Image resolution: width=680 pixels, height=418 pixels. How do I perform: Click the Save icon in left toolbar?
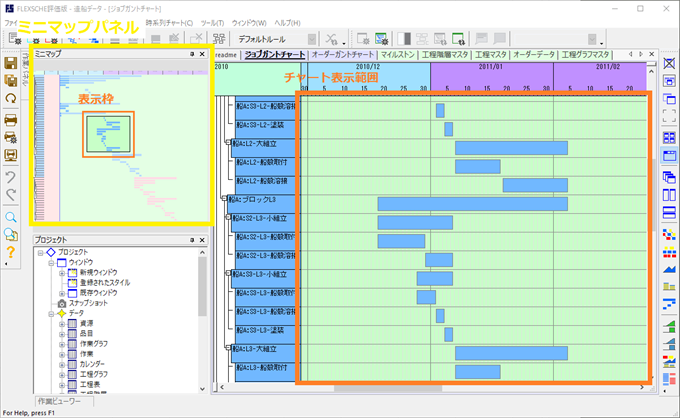click(11, 64)
